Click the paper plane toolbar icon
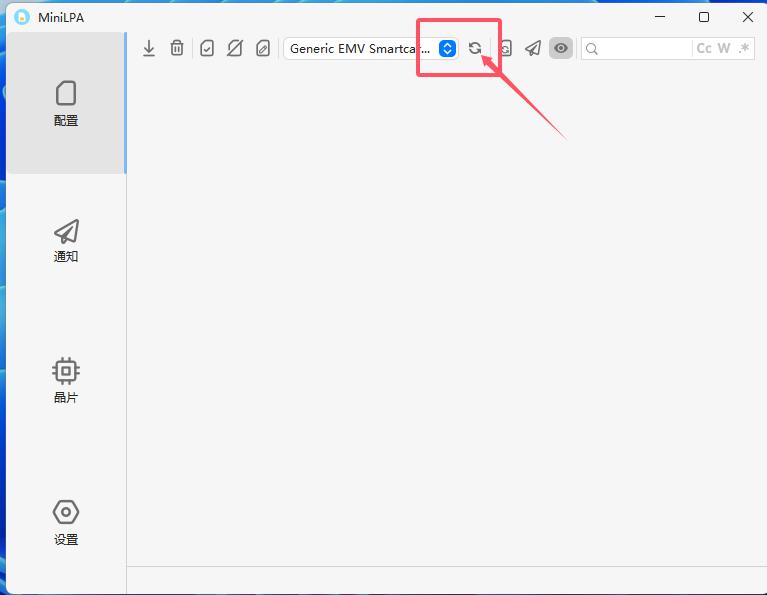Viewport: 767px width, 595px height. tap(533, 48)
